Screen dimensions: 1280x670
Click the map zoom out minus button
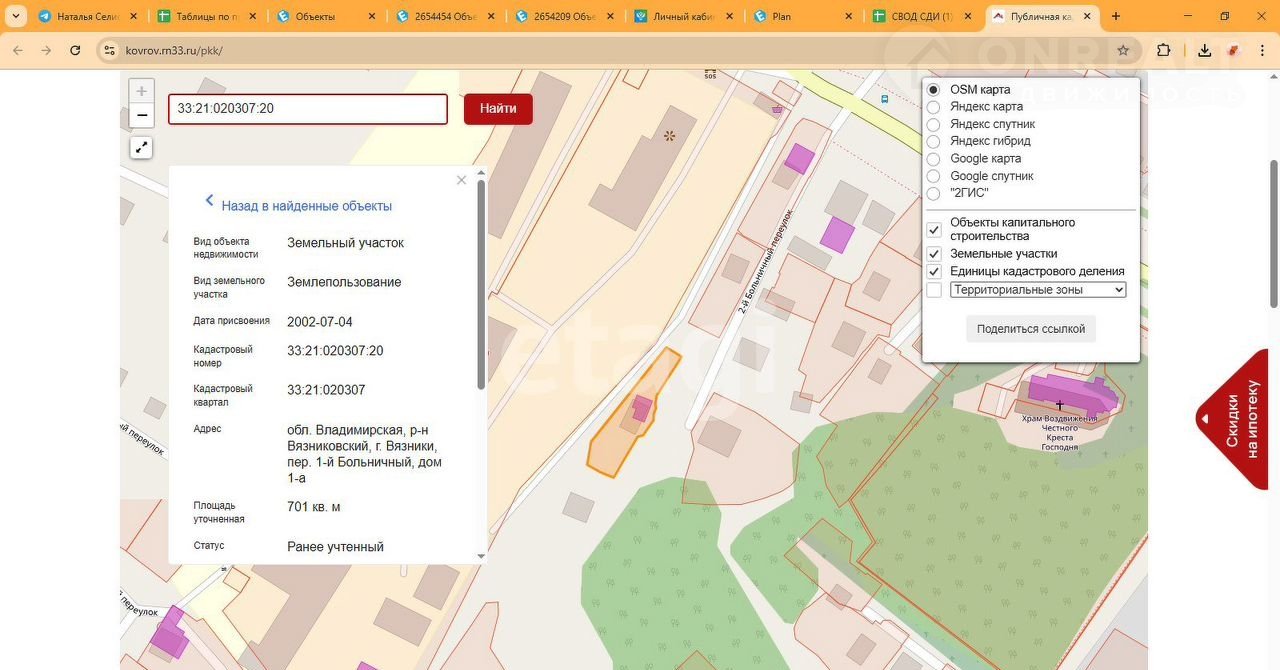click(x=142, y=115)
